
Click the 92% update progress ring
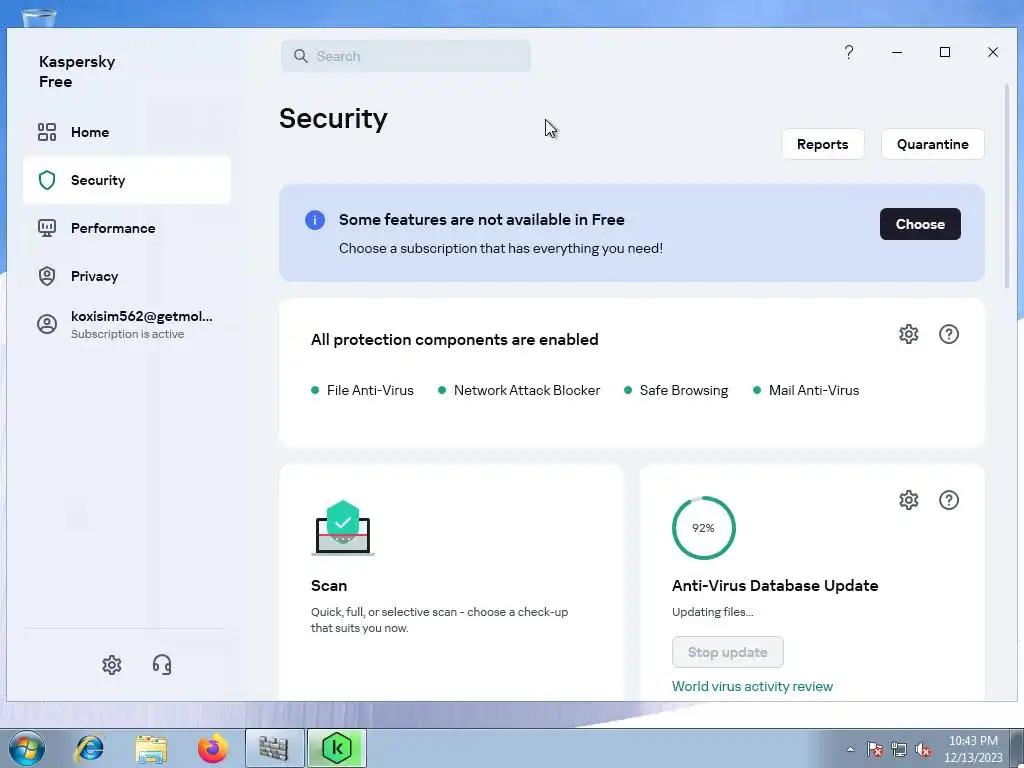[x=703, y=528]
